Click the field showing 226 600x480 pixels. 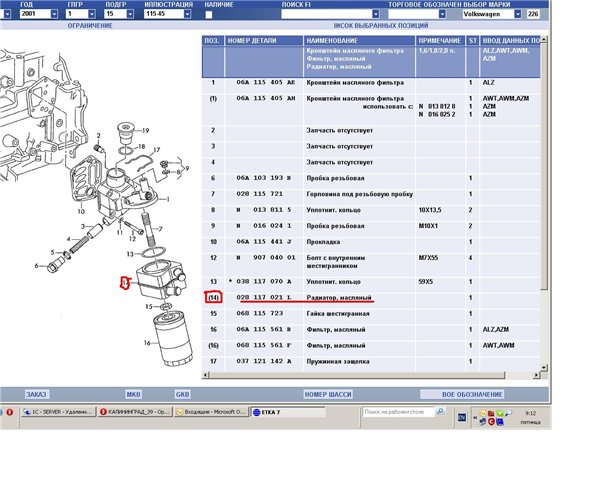(x=533, y=14)
